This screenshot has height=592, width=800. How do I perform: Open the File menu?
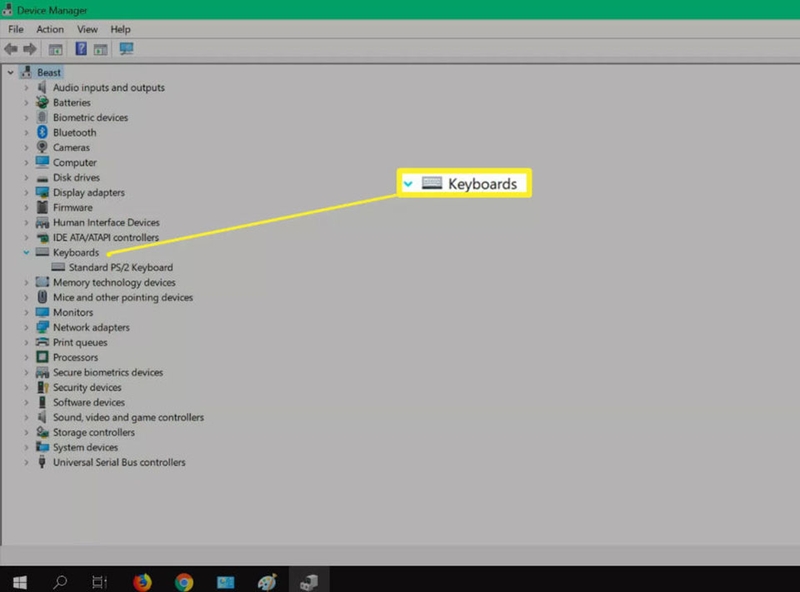tap(16, 29)
